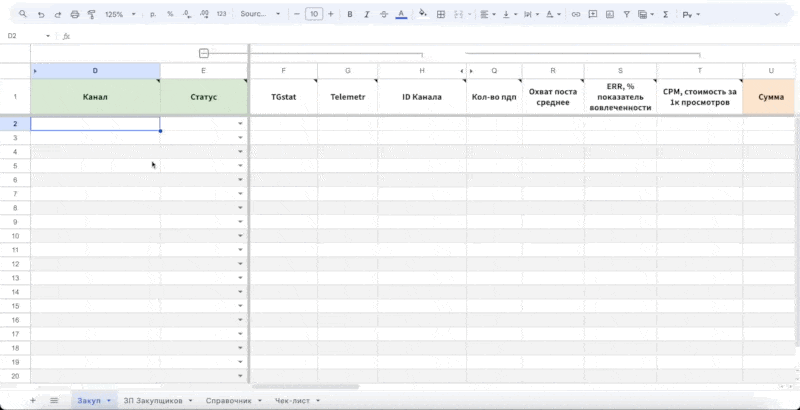Open the 123 more number formats menu
The height and width of the screenshot is (410, 800).
(x=221, y=14)
